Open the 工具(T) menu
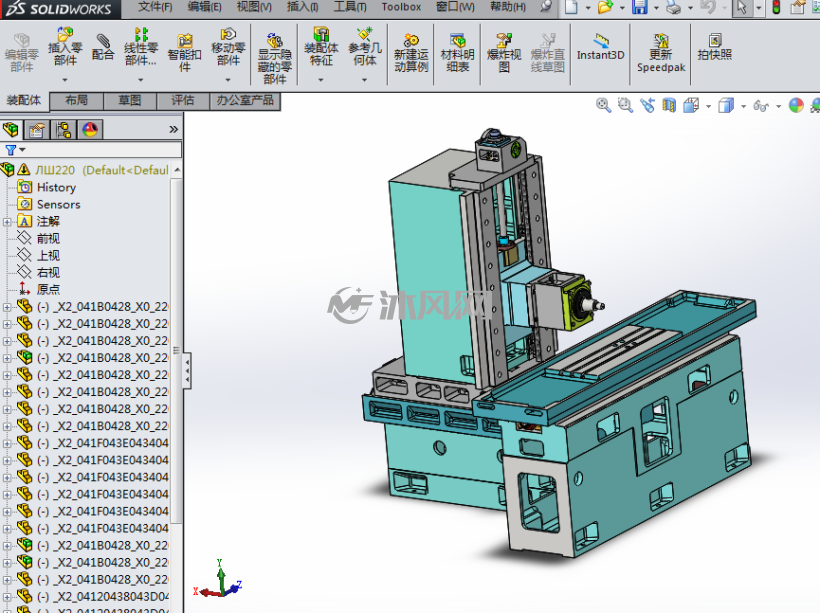This screenshot has height=613, width=820. point(350,7)
